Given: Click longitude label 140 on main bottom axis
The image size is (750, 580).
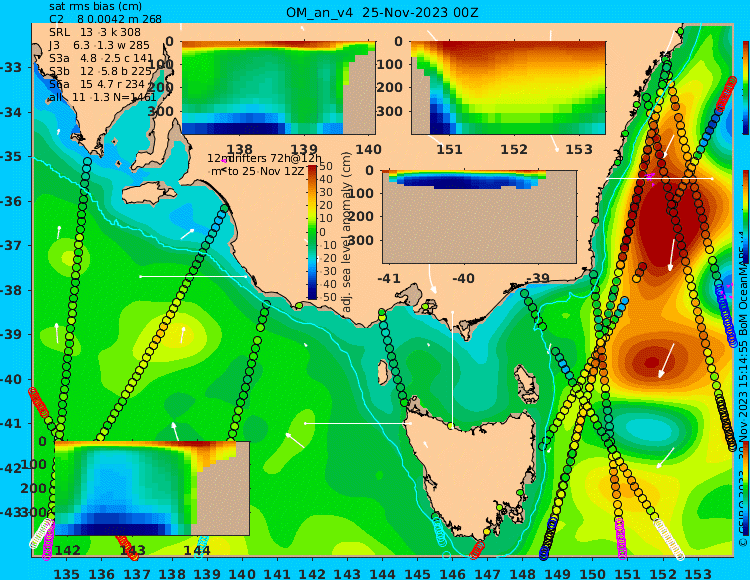Looking at the screenshot, I should coord(242,573).
